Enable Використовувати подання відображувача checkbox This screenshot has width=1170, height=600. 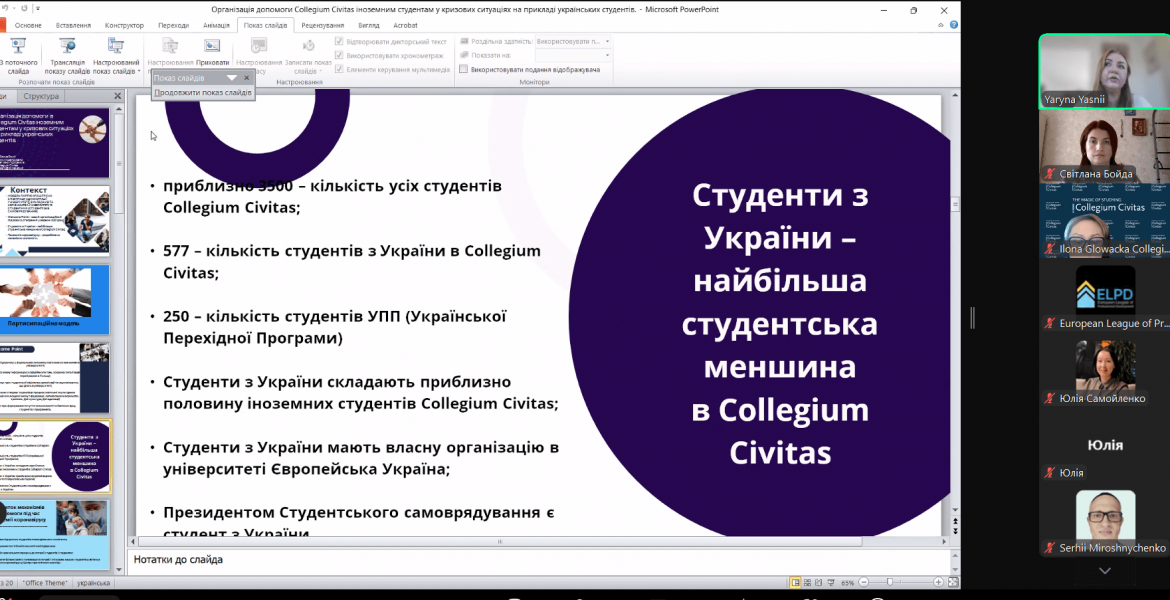[463, 69]
